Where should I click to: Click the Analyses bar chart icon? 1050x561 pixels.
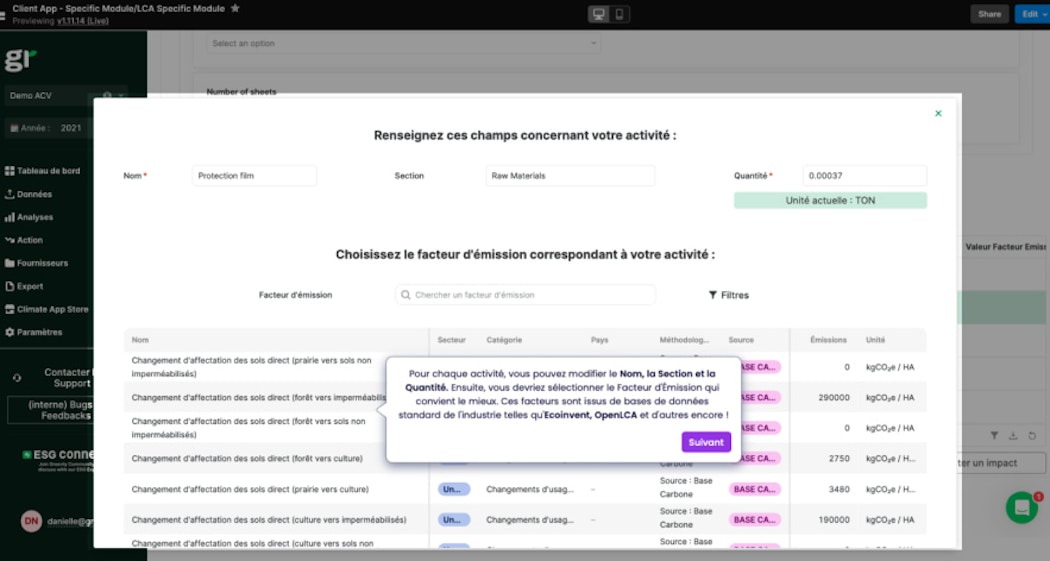9,217
